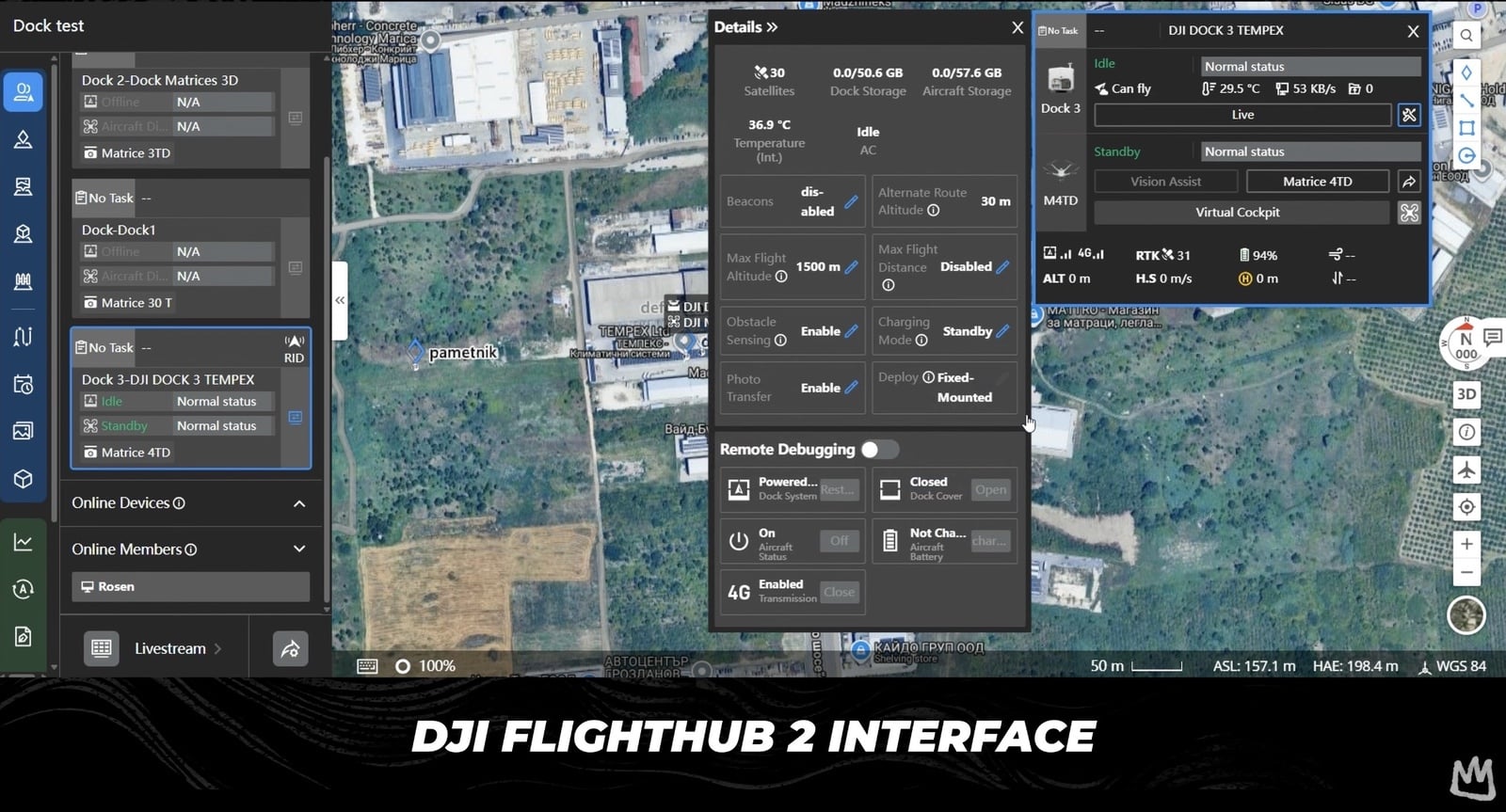Click Off for Aircraft Status
This screenshot has height=812, width=1506.
(839, 541)
